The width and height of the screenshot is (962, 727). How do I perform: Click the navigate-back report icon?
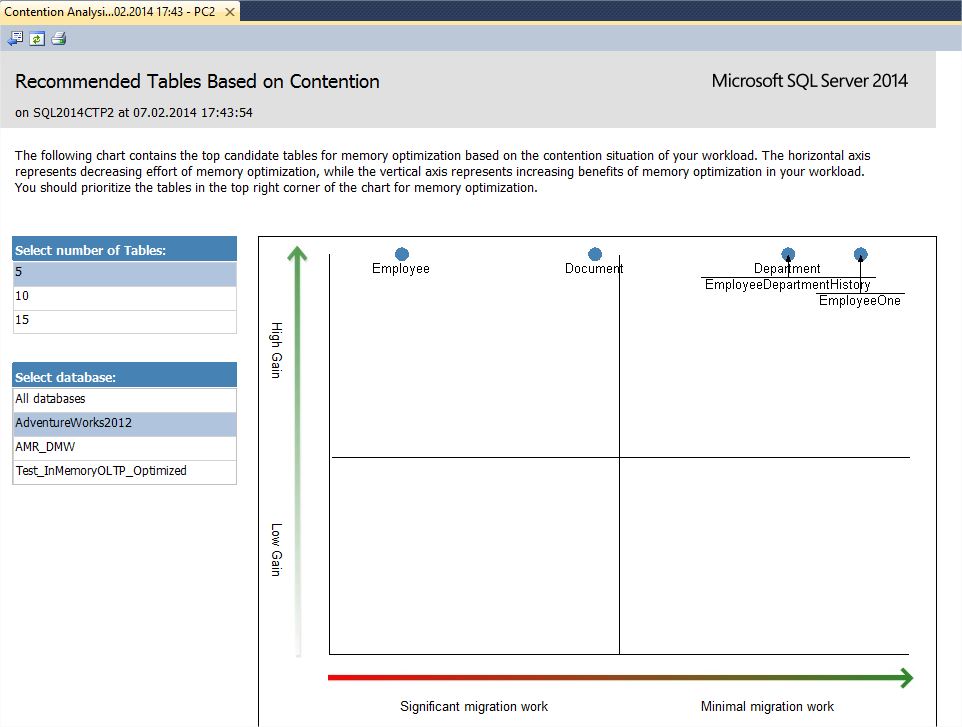point(15,39)
